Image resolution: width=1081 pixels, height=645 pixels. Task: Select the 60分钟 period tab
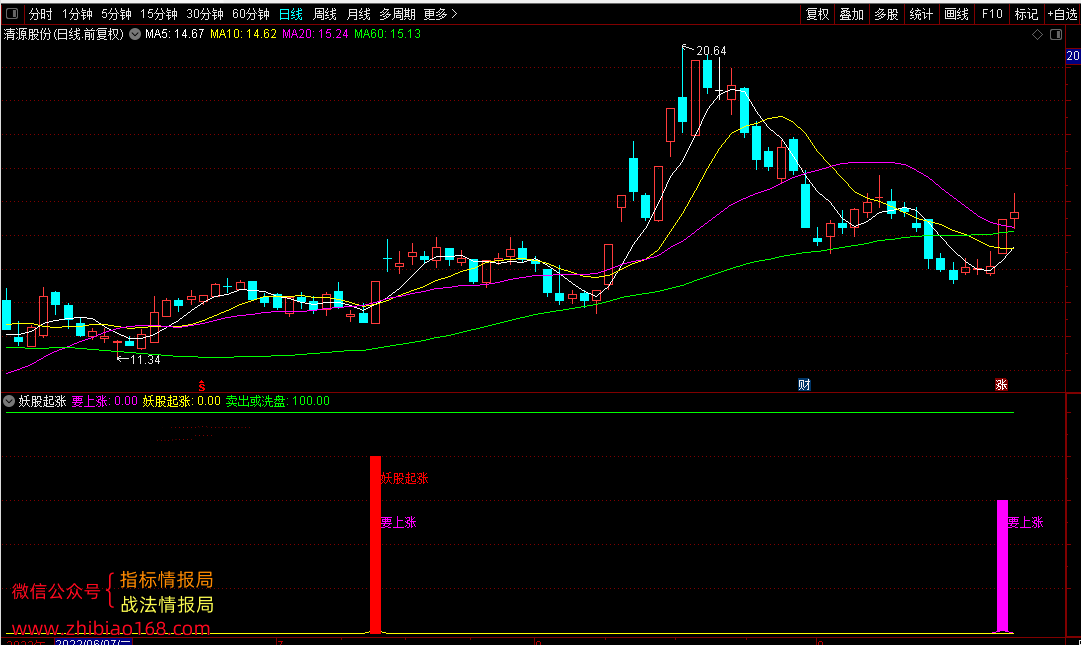(x=250, y=14)
